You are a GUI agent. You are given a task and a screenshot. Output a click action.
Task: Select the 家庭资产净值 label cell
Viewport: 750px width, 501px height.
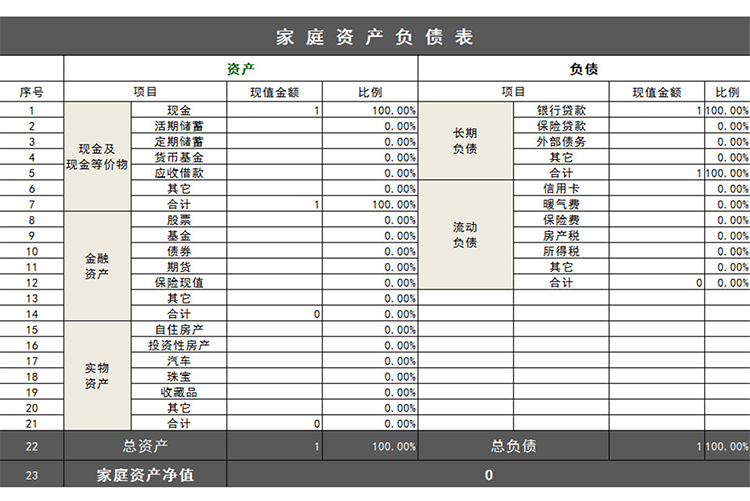pyautogui.click(x=146, y=475)
